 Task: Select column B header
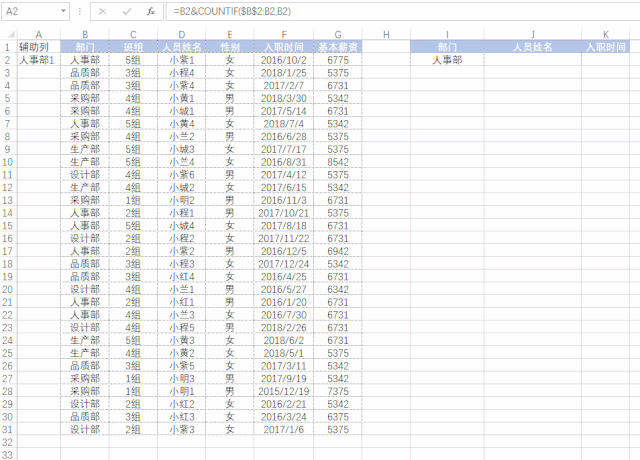tap(85, 35)
